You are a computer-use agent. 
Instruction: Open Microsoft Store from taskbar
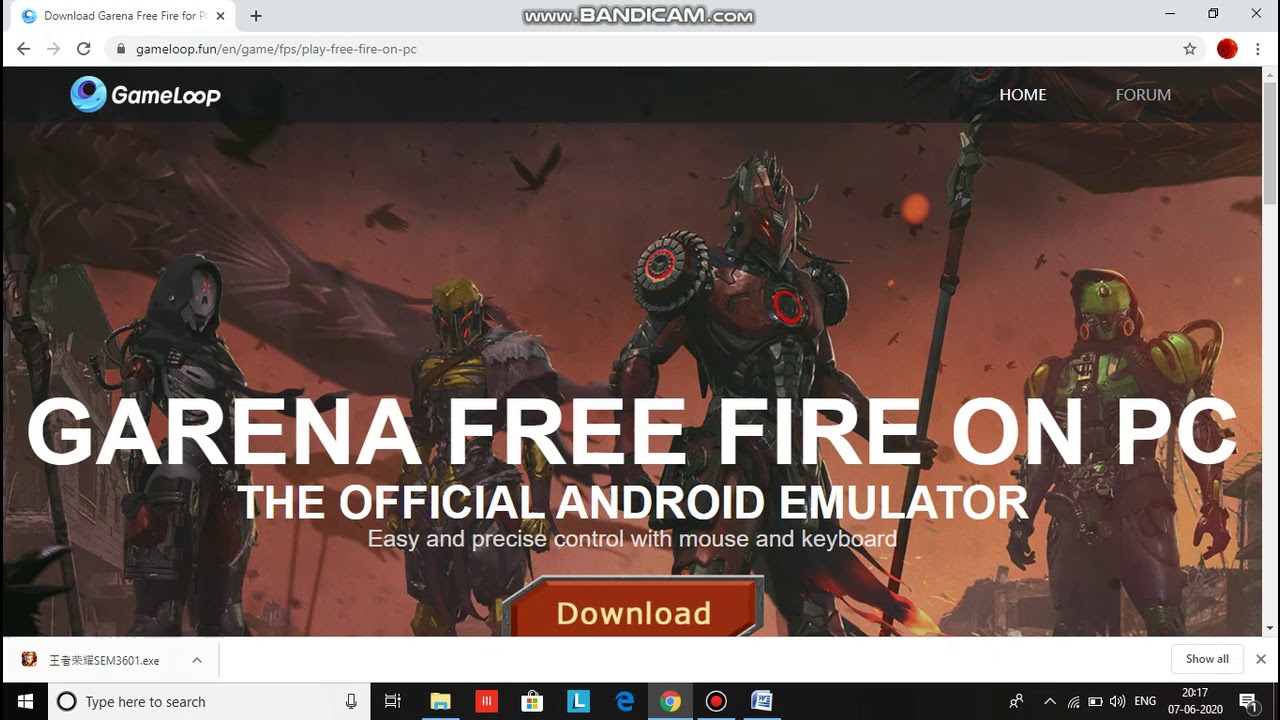(532, 702)
